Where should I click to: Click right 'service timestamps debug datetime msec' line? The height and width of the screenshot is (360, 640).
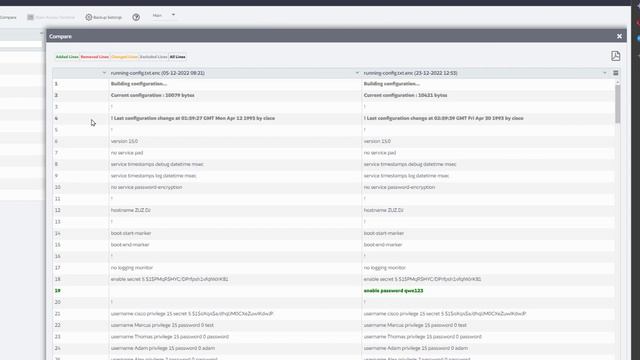(410, 164)
